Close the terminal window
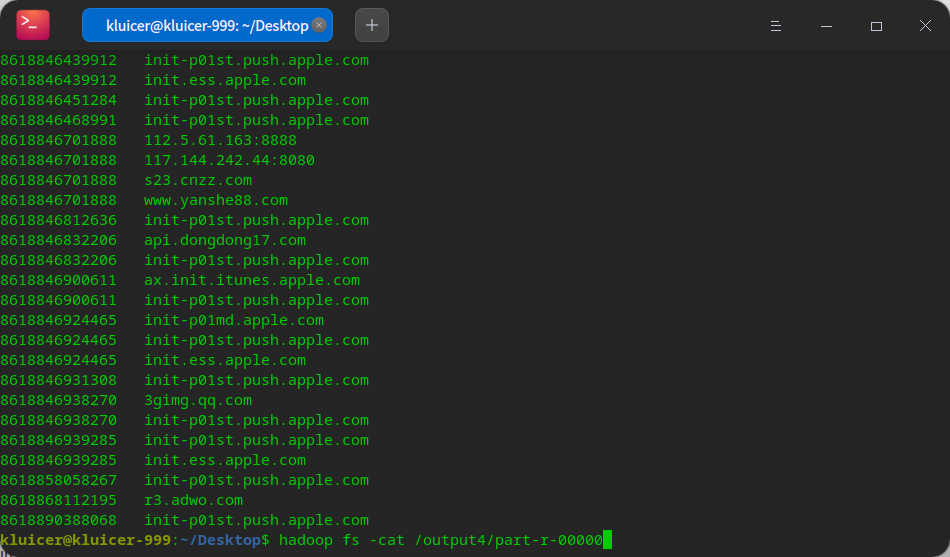Viewport: 950px width, 557px height. point(925,25)
